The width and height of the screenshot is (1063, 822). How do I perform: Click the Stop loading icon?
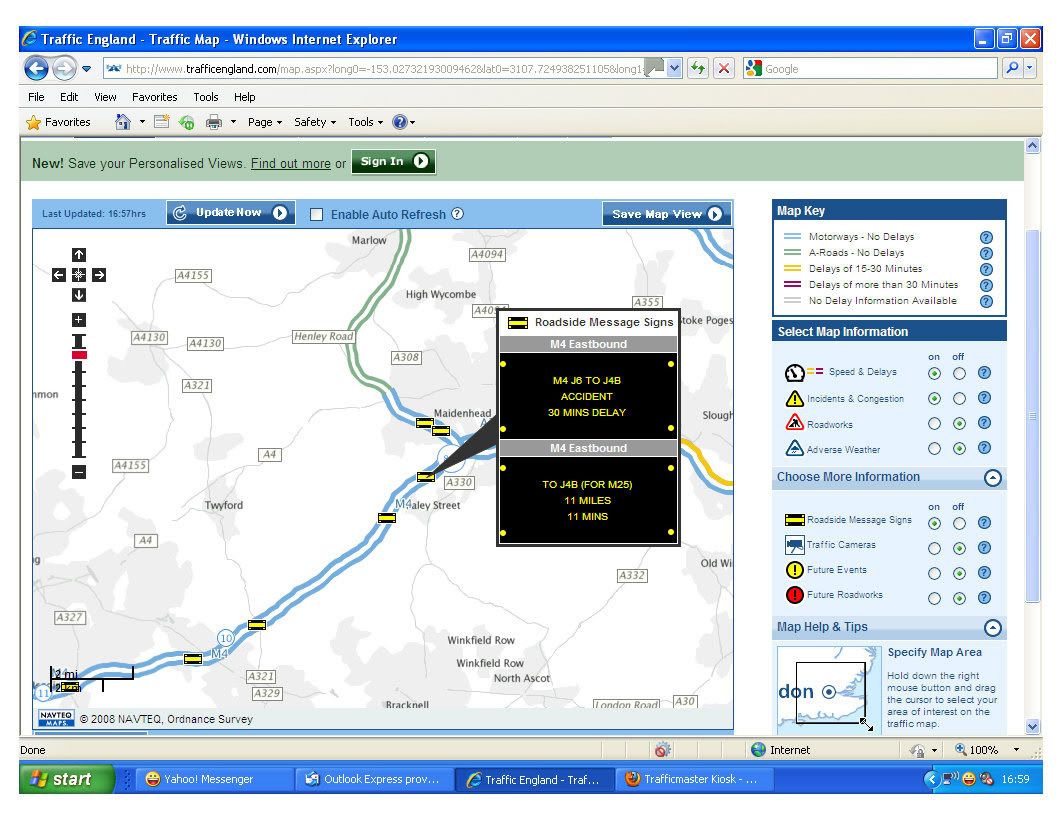[x=724, y=68]
